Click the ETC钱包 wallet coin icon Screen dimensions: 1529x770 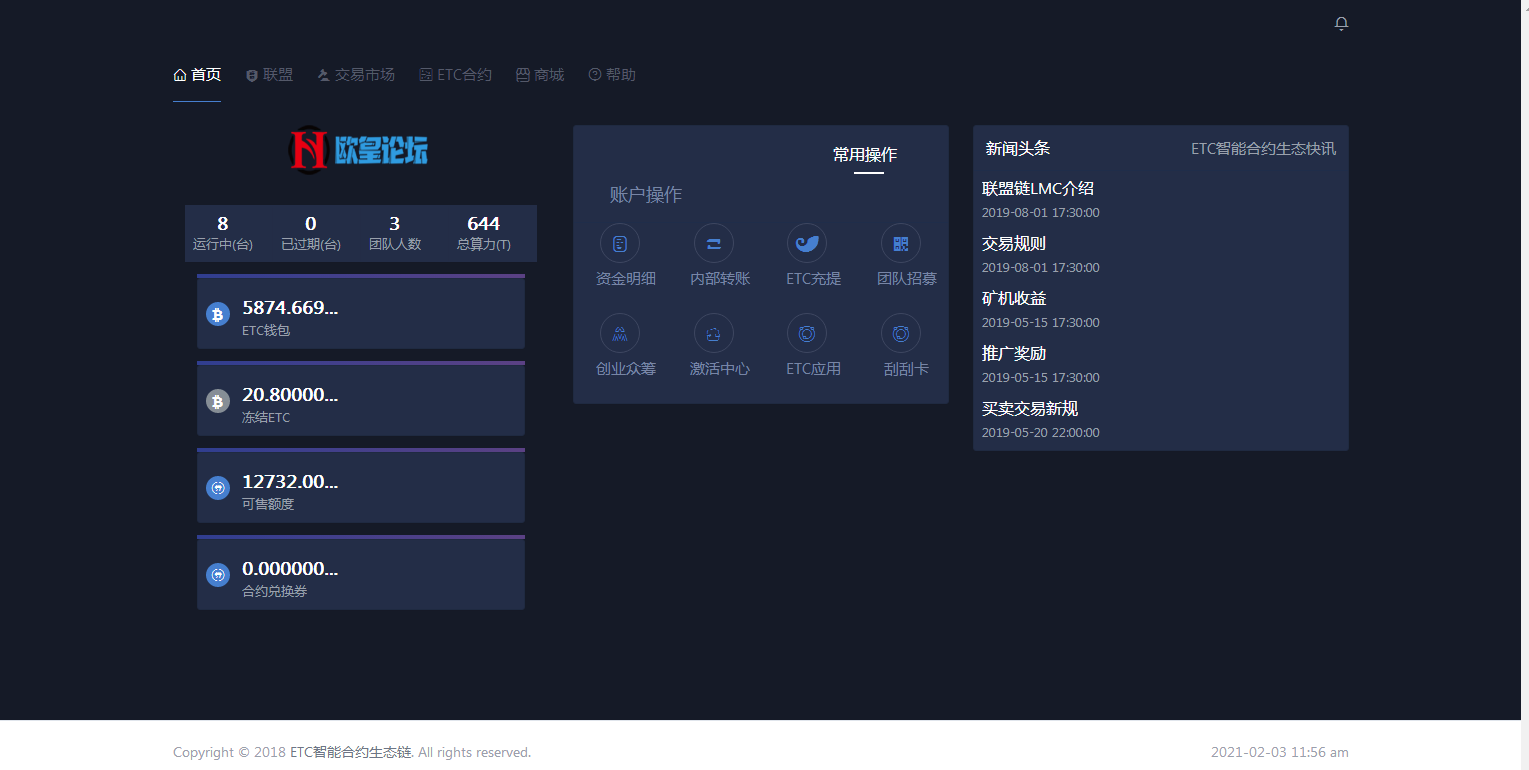tap(218, 313)
